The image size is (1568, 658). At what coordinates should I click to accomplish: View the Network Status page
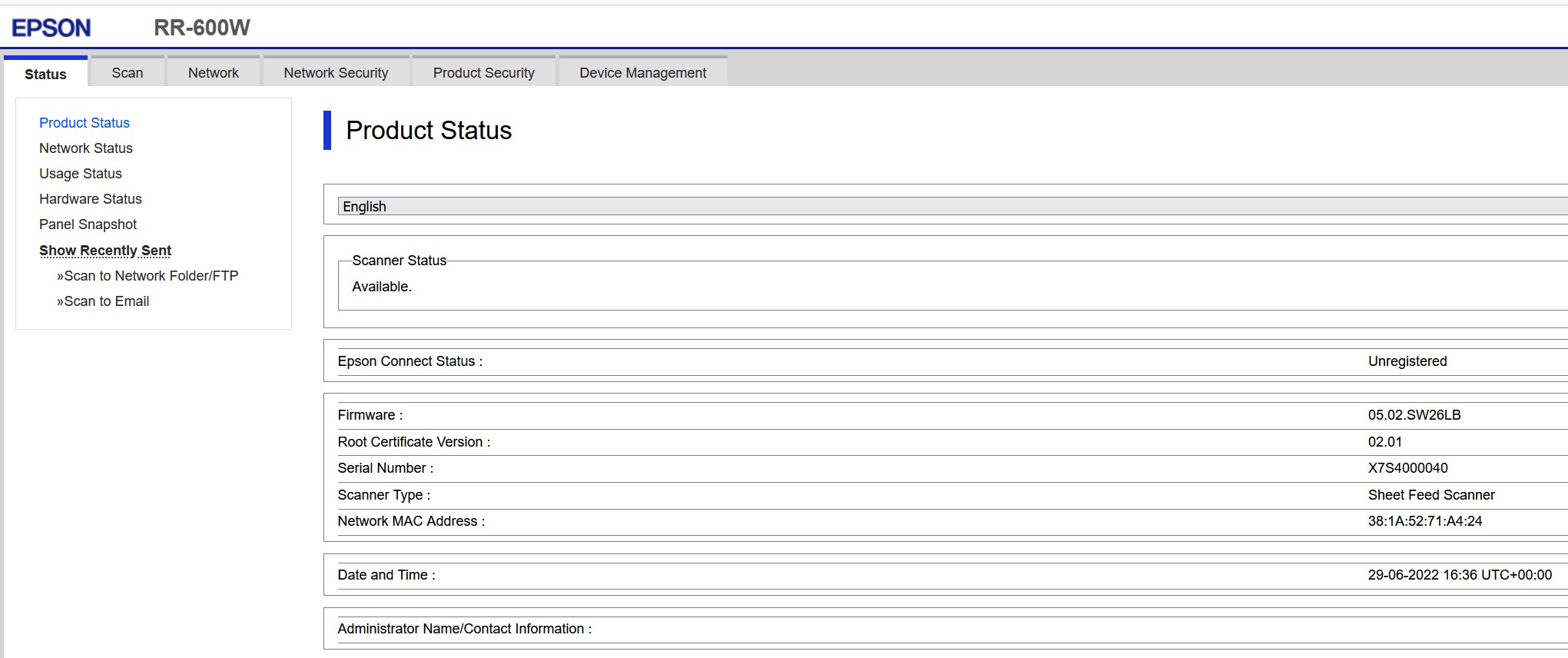click(86, 148)
